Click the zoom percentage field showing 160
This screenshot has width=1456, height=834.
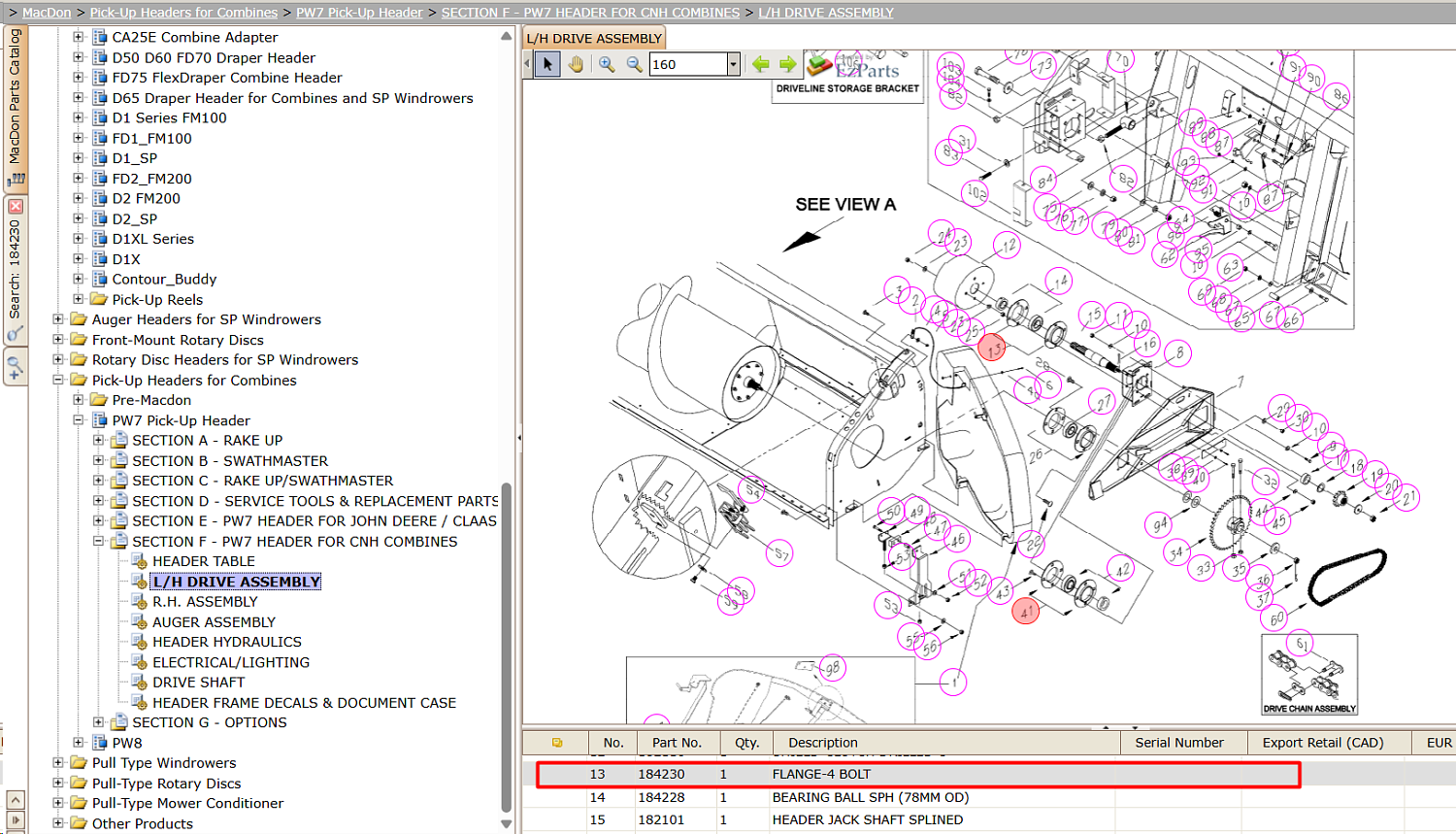(x=688, y=64)
